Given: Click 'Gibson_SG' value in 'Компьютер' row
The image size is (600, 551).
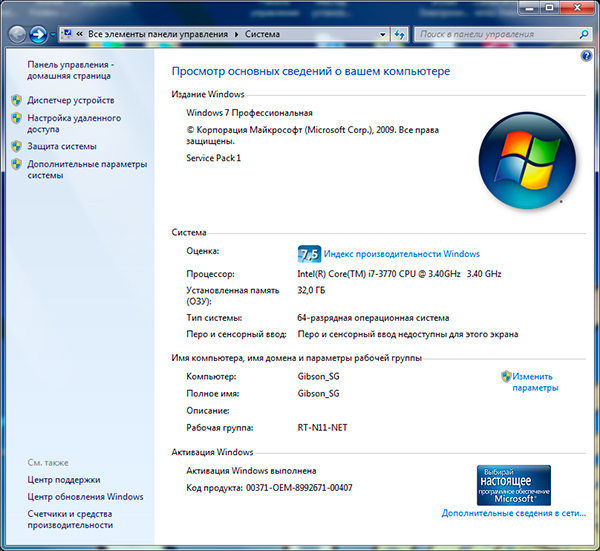Looking at the screenshot, I should click(318, 377).
